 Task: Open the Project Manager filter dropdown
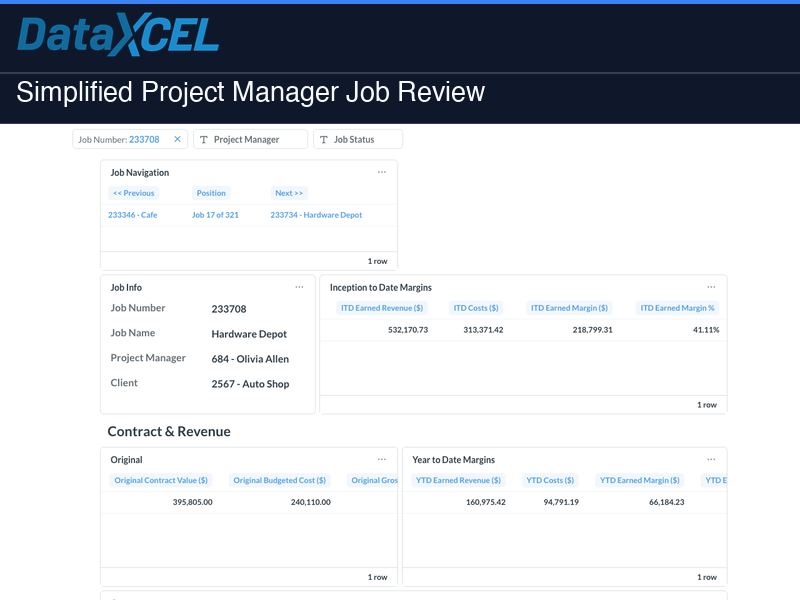[x=250, y=139]
